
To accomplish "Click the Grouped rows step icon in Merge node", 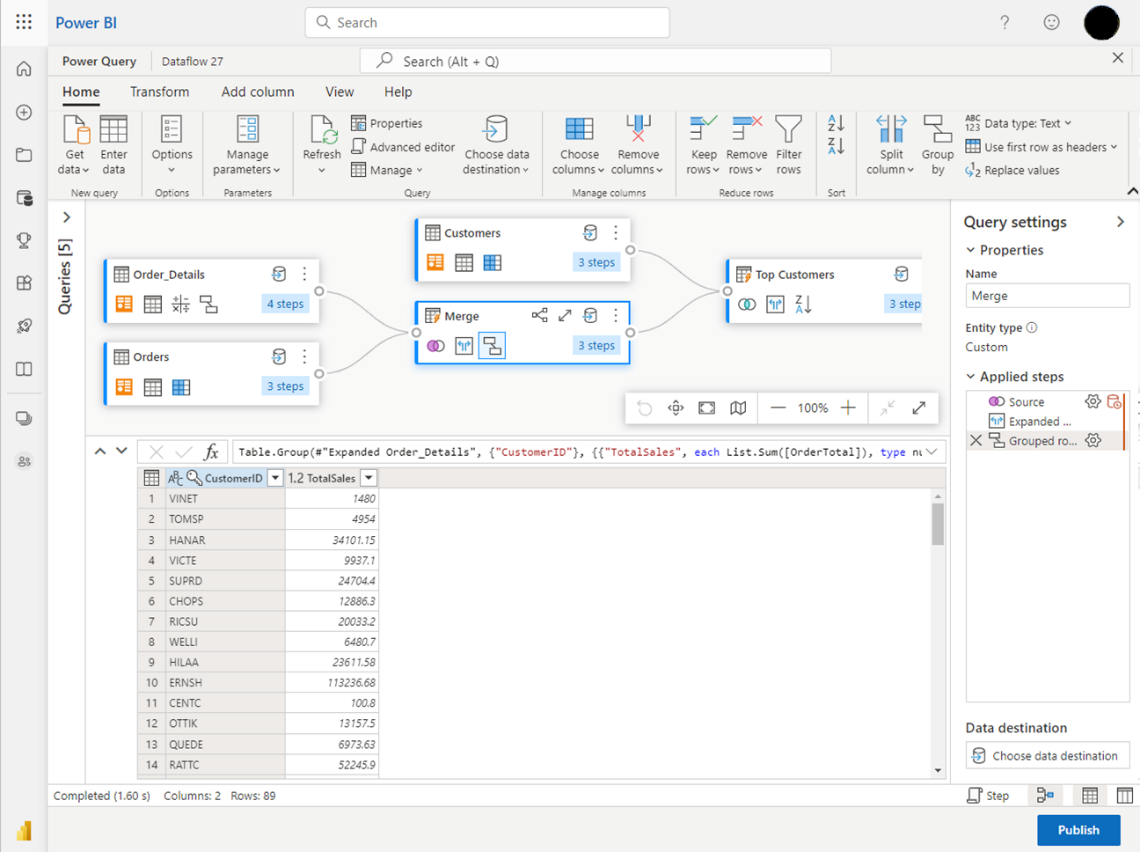I will [492, 345].
